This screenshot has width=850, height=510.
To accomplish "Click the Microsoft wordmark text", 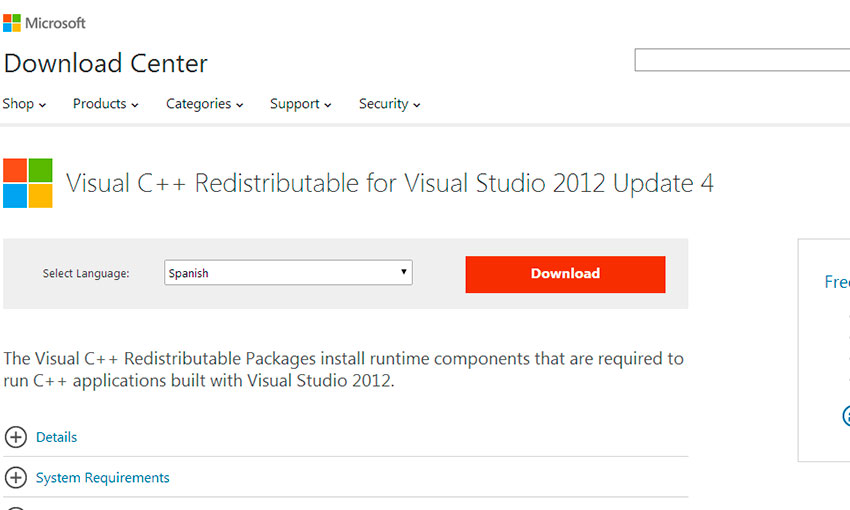I will (x=56, y=23).
